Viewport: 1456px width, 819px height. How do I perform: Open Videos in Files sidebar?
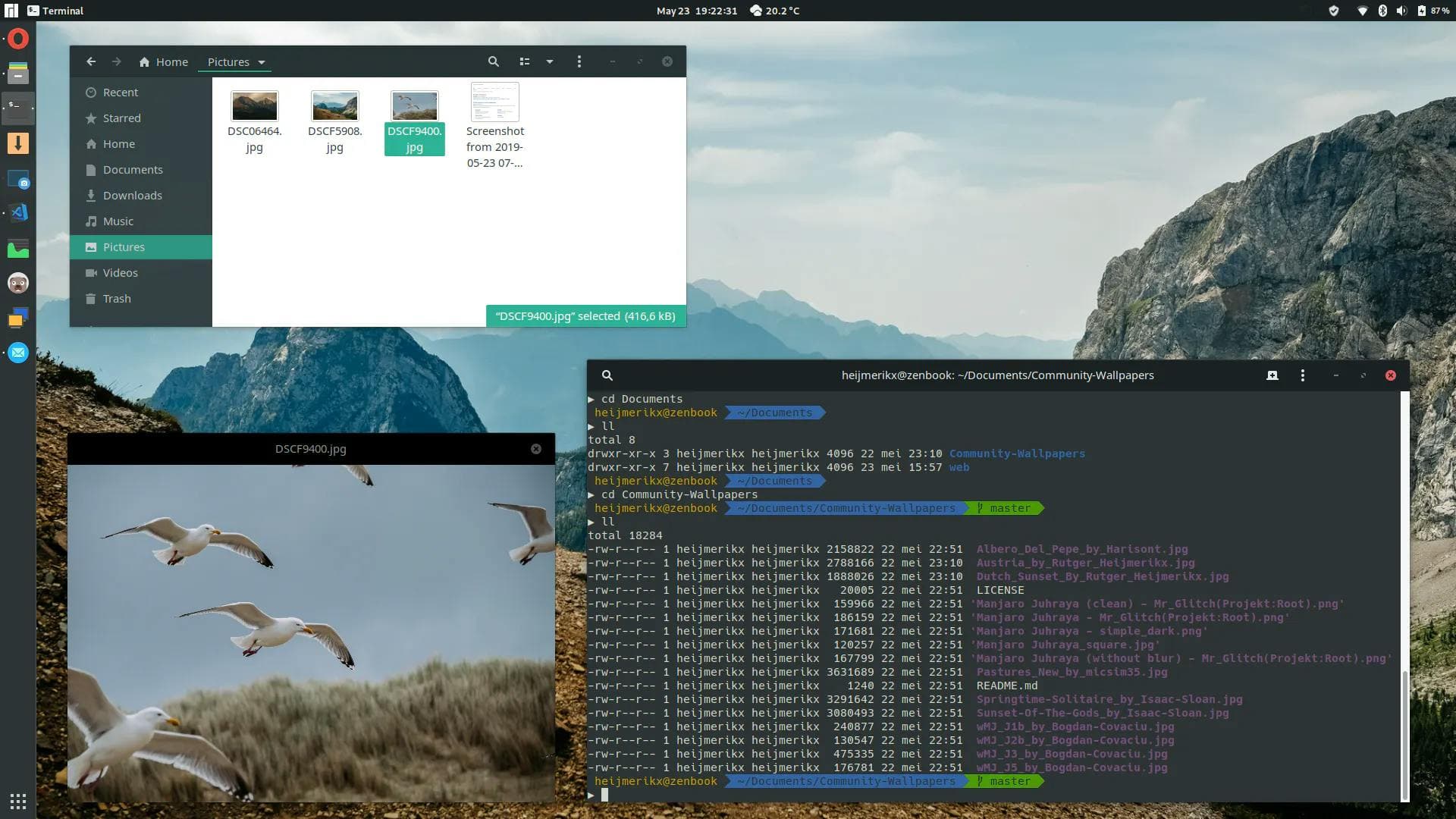pos(141,273)
